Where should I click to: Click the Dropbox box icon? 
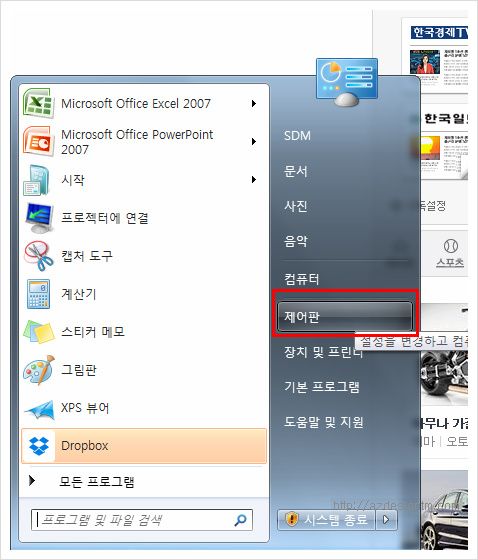click(39, 446)
